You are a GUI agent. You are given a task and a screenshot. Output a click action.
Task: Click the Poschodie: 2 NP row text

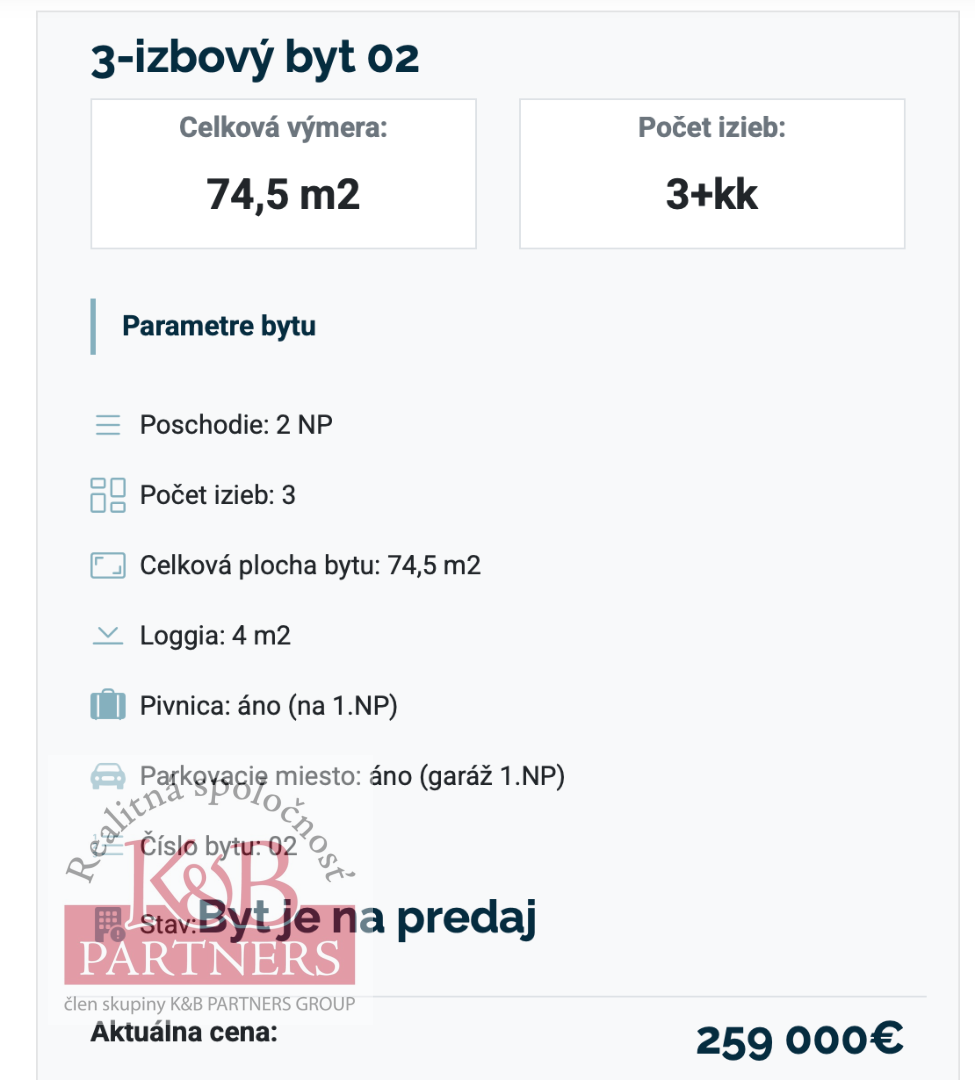(236, 425)
